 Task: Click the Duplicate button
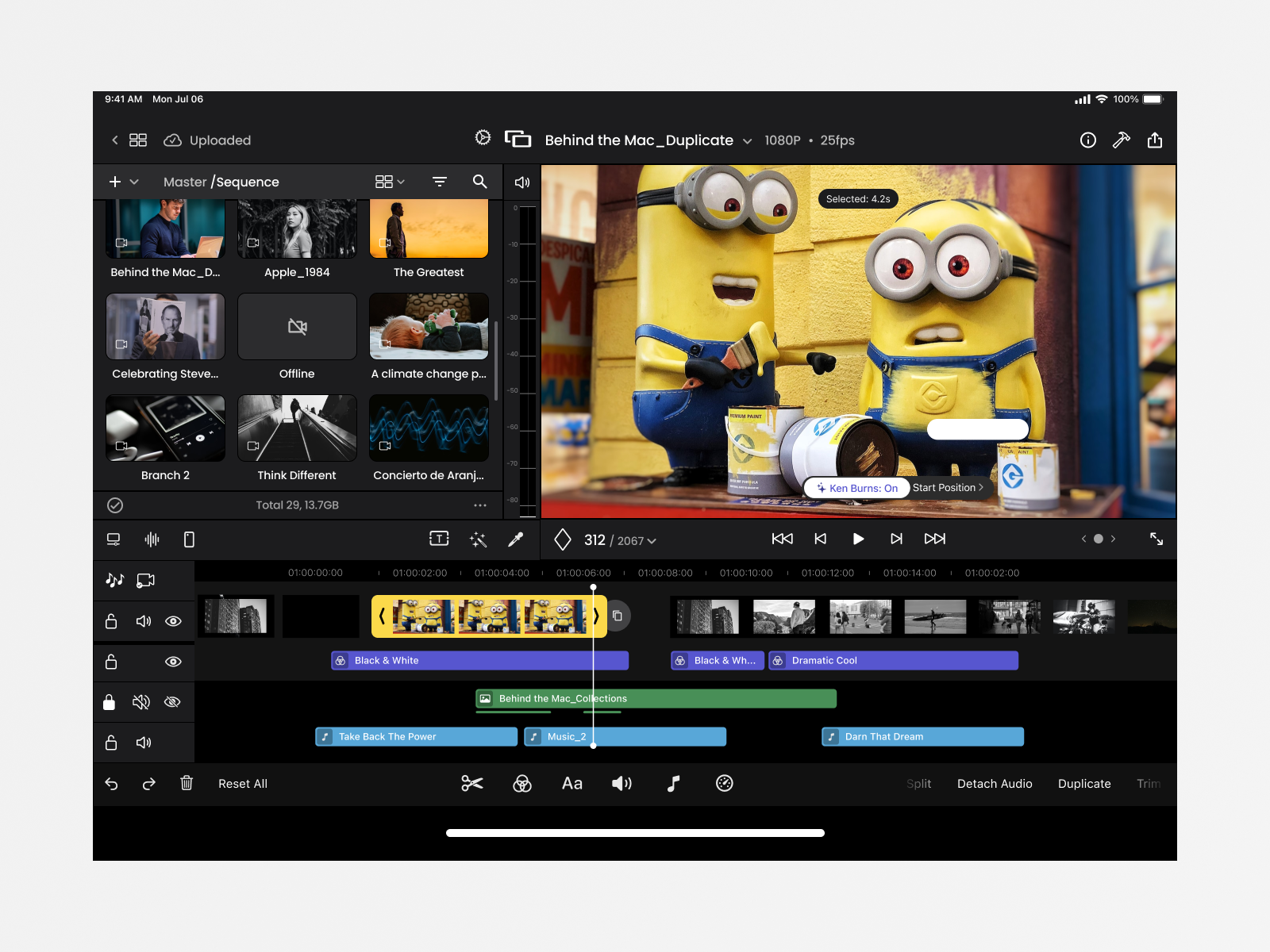[1084, 784]
